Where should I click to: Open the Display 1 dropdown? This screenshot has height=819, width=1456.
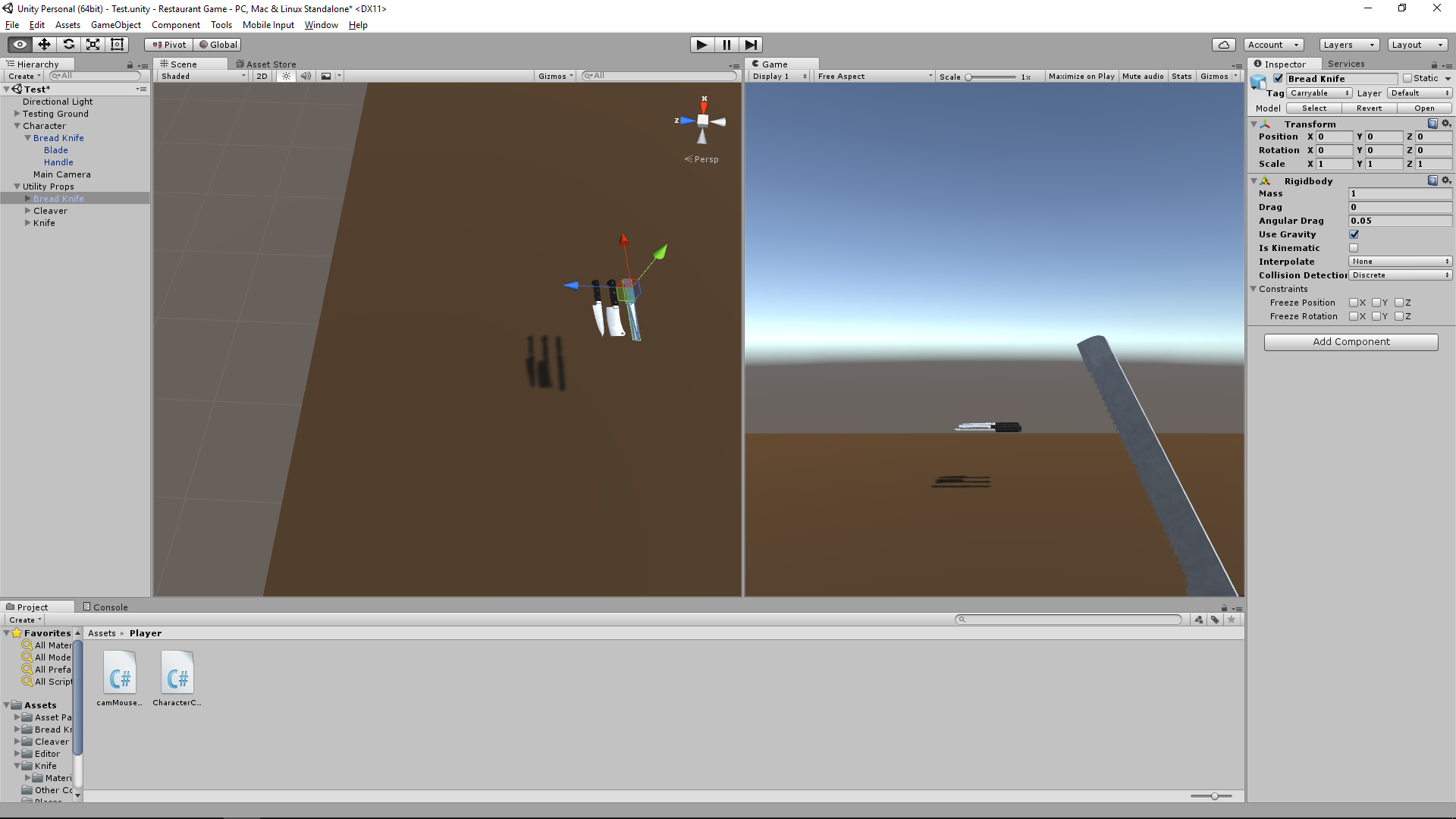pyautogui.click(x=780, y=77)
